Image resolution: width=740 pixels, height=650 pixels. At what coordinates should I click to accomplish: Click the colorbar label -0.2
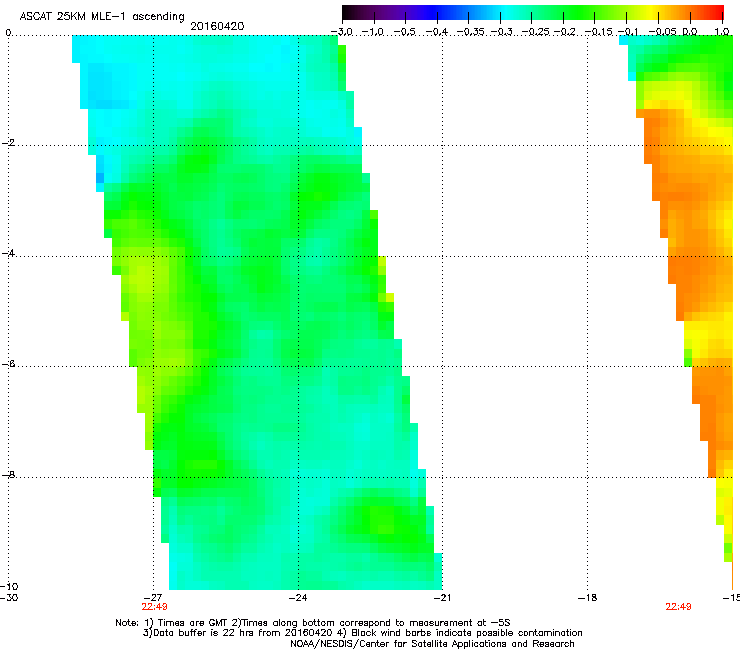point(565,32)
